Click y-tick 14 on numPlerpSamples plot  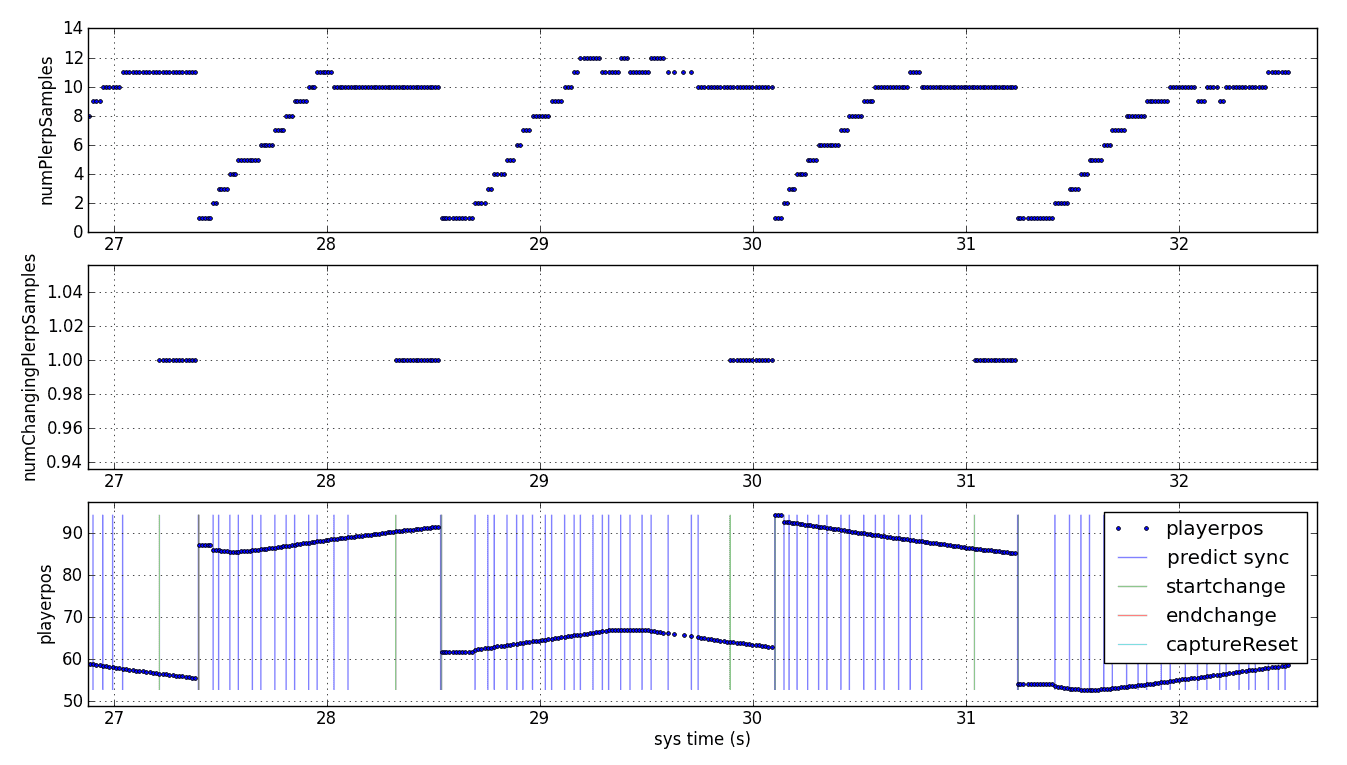pos(72,28)
